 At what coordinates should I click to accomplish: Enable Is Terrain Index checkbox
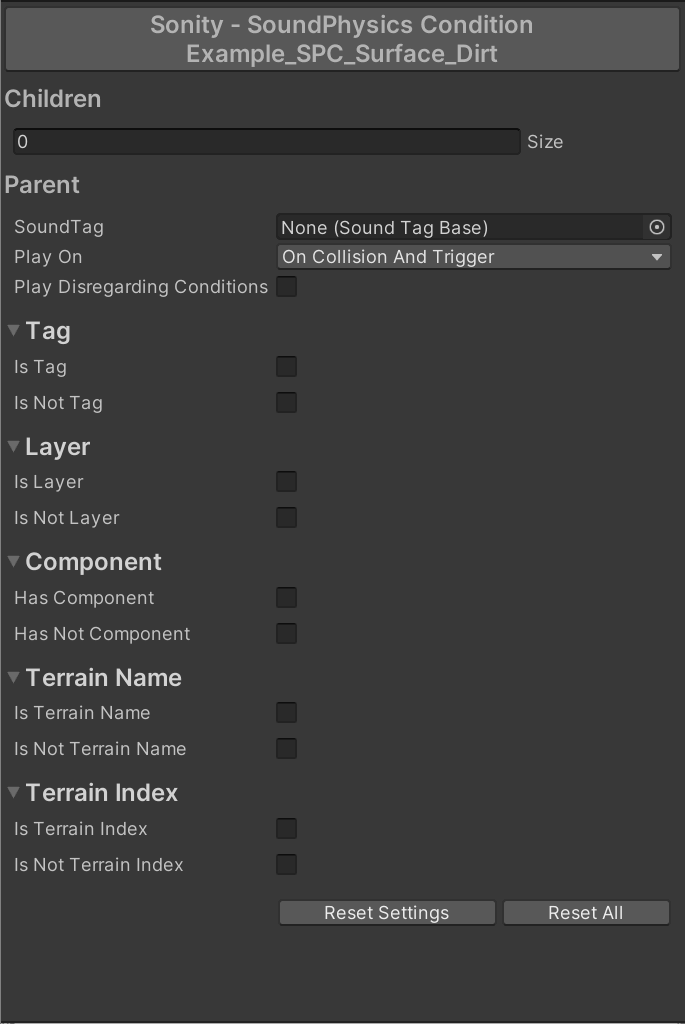[287, 829]
